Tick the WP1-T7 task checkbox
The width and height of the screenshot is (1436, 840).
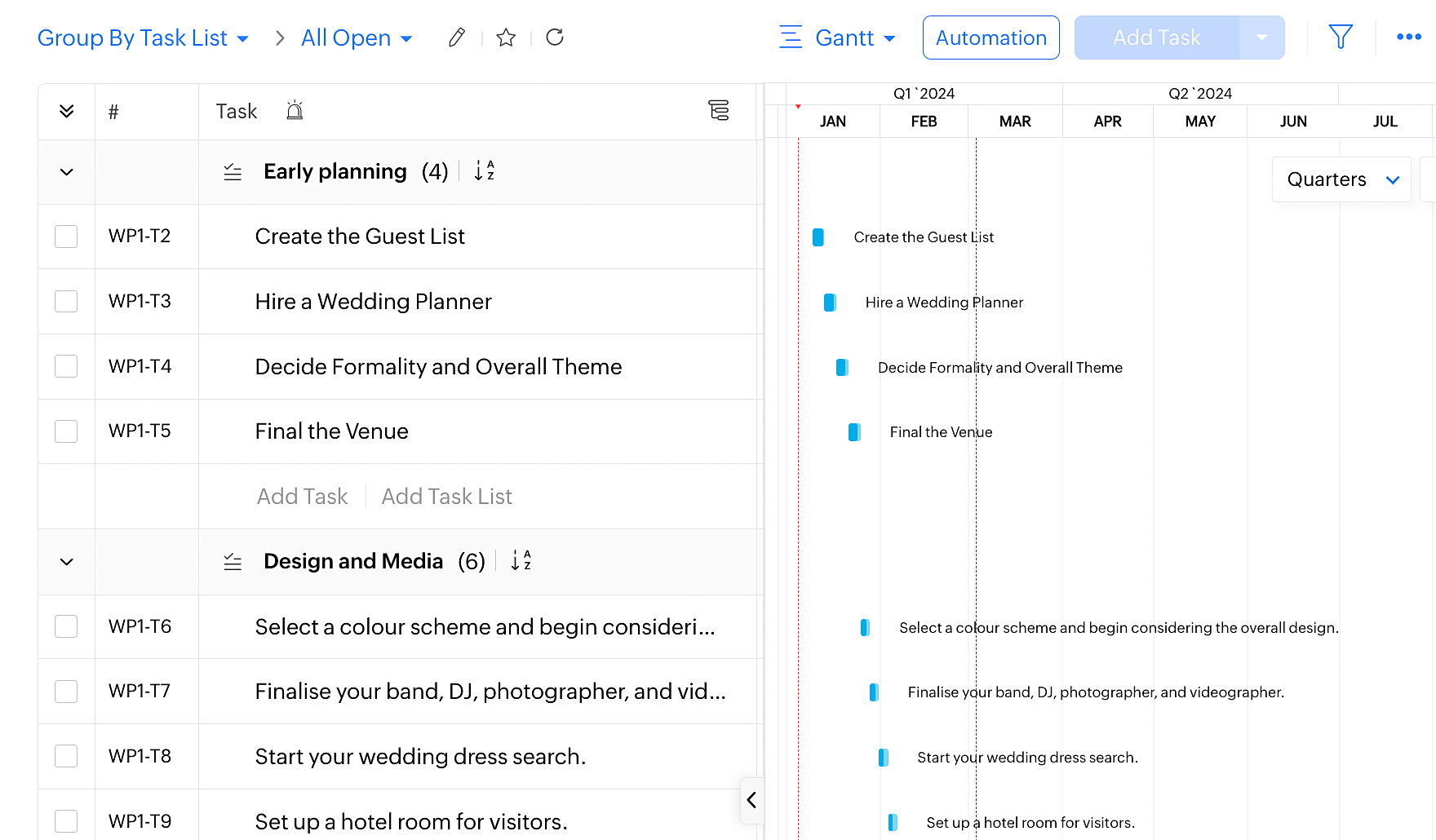tap(66, 692)
